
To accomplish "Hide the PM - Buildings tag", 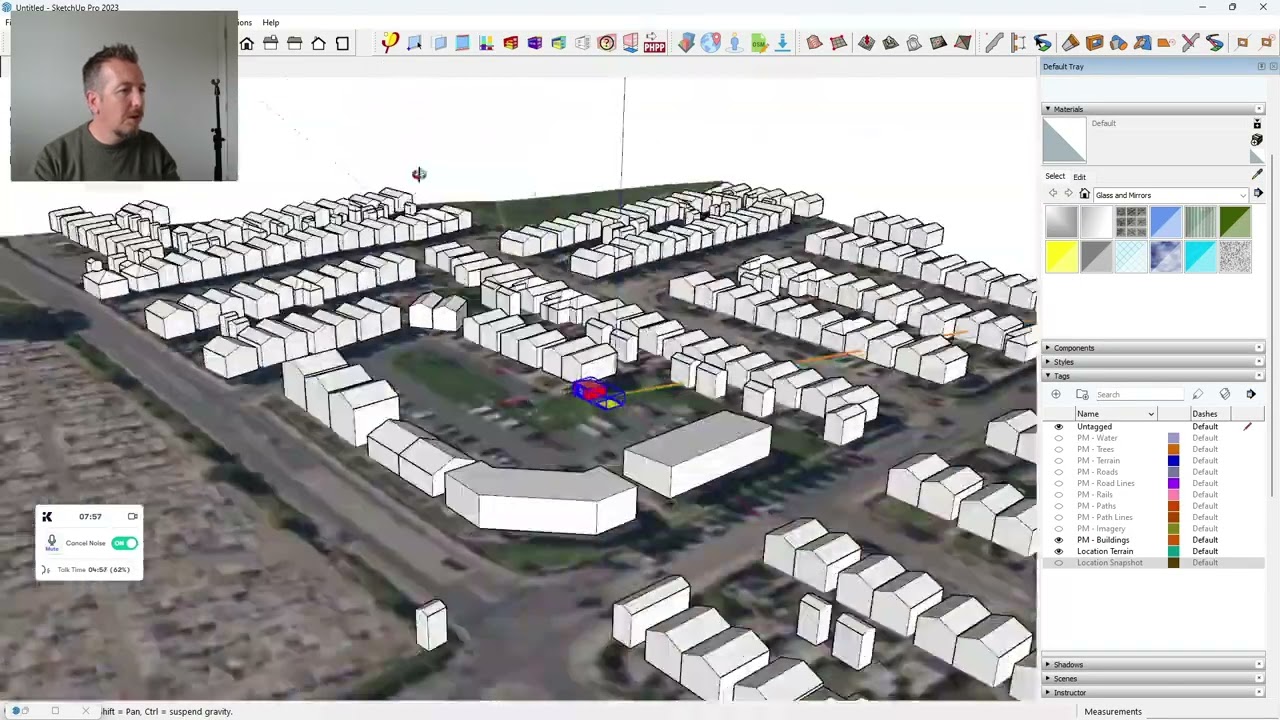I will click(1059, 540).
